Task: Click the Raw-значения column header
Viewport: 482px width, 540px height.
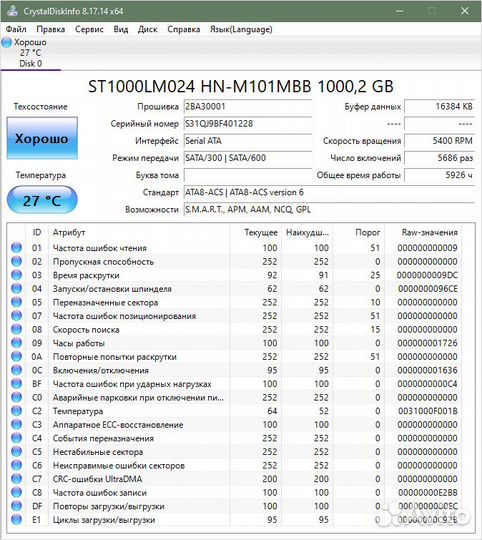Action: (430, 232)
